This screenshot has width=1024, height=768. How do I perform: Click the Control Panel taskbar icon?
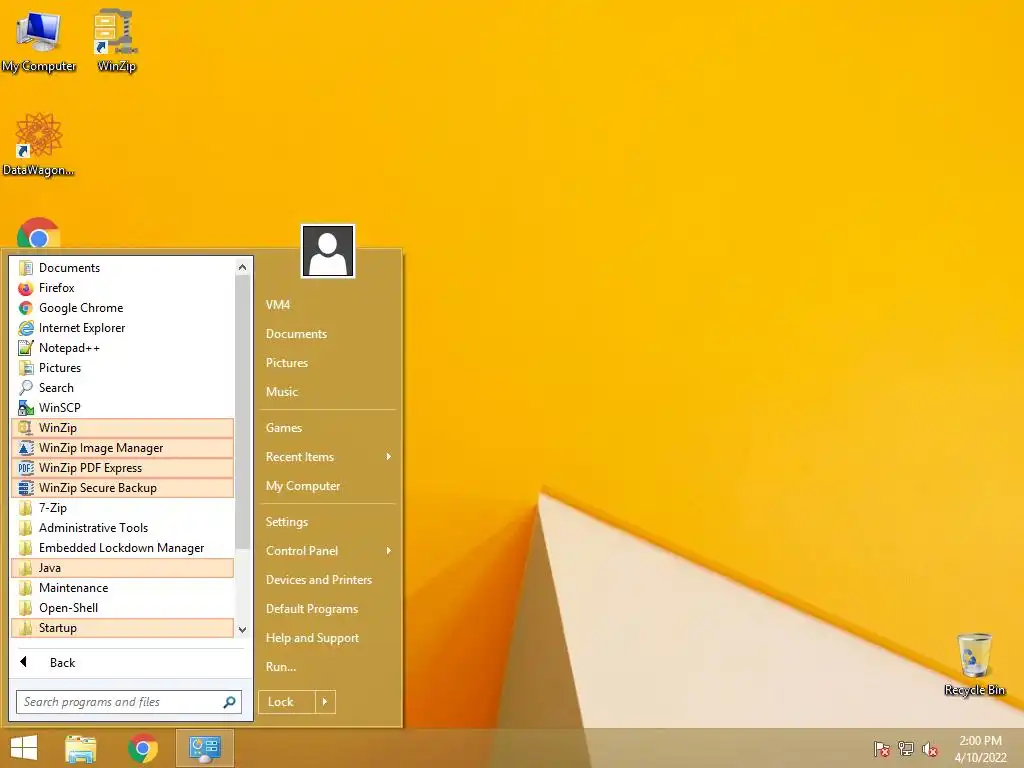point(205,748)
